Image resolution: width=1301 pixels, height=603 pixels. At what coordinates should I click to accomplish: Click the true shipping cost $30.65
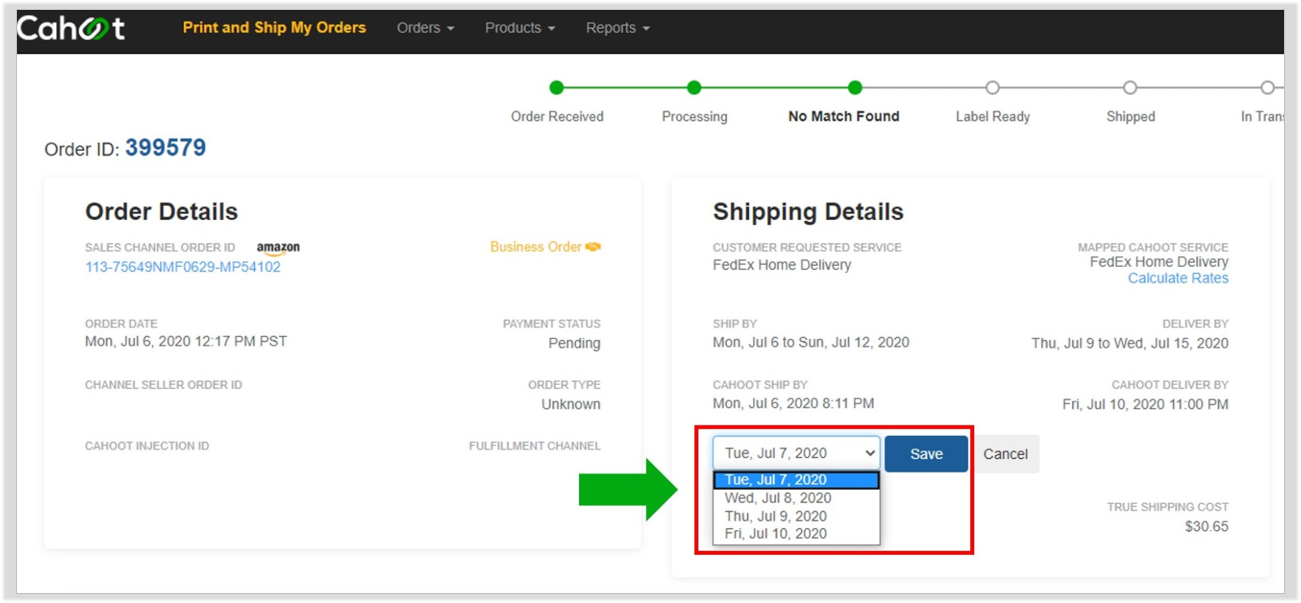(x=1207, y=526)
